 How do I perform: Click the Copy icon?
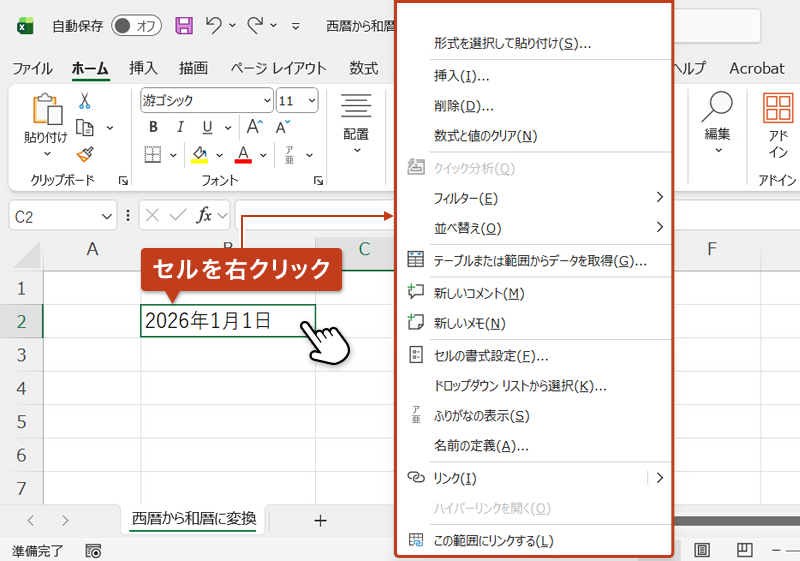tap(85, 128)
